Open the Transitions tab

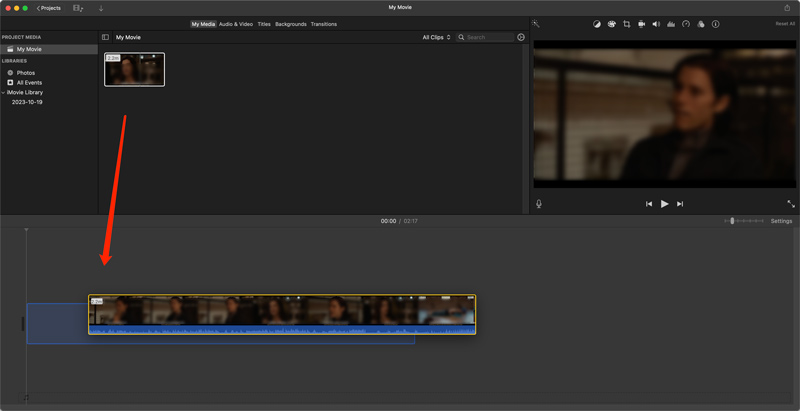(x=324, y=24)
